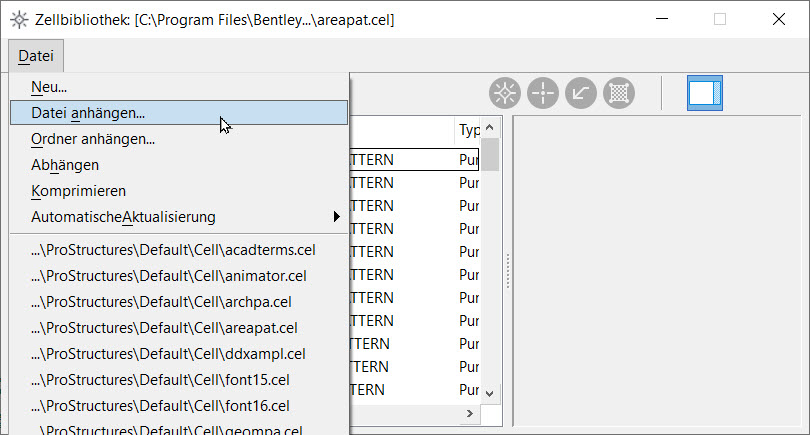Select Neu... from the Datei menu
This screenshot has width=810, height=435.
[49, 87]
